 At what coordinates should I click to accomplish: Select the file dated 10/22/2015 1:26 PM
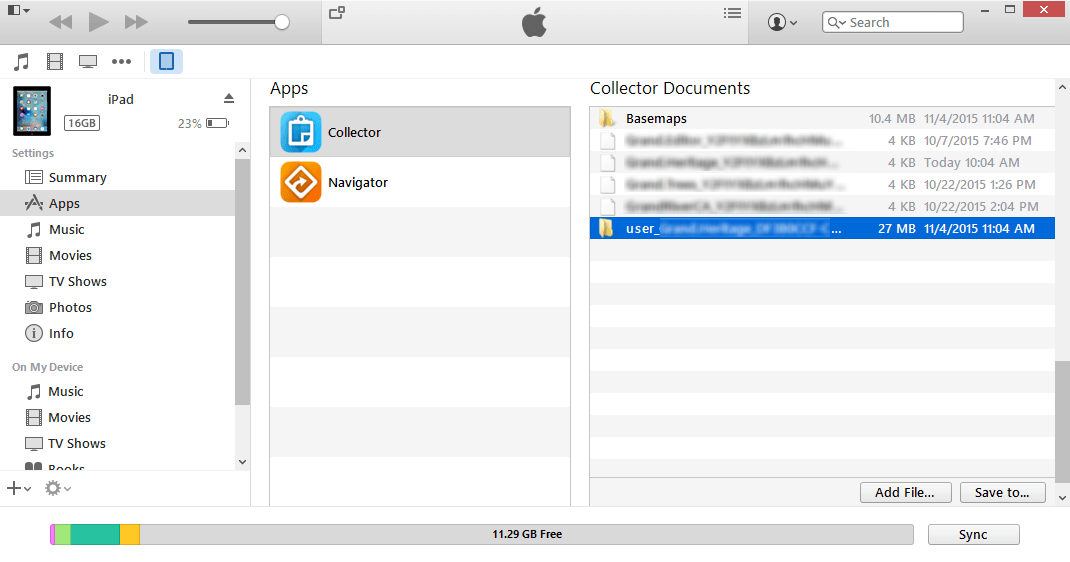pyautogui.click(x=822, y=184)
